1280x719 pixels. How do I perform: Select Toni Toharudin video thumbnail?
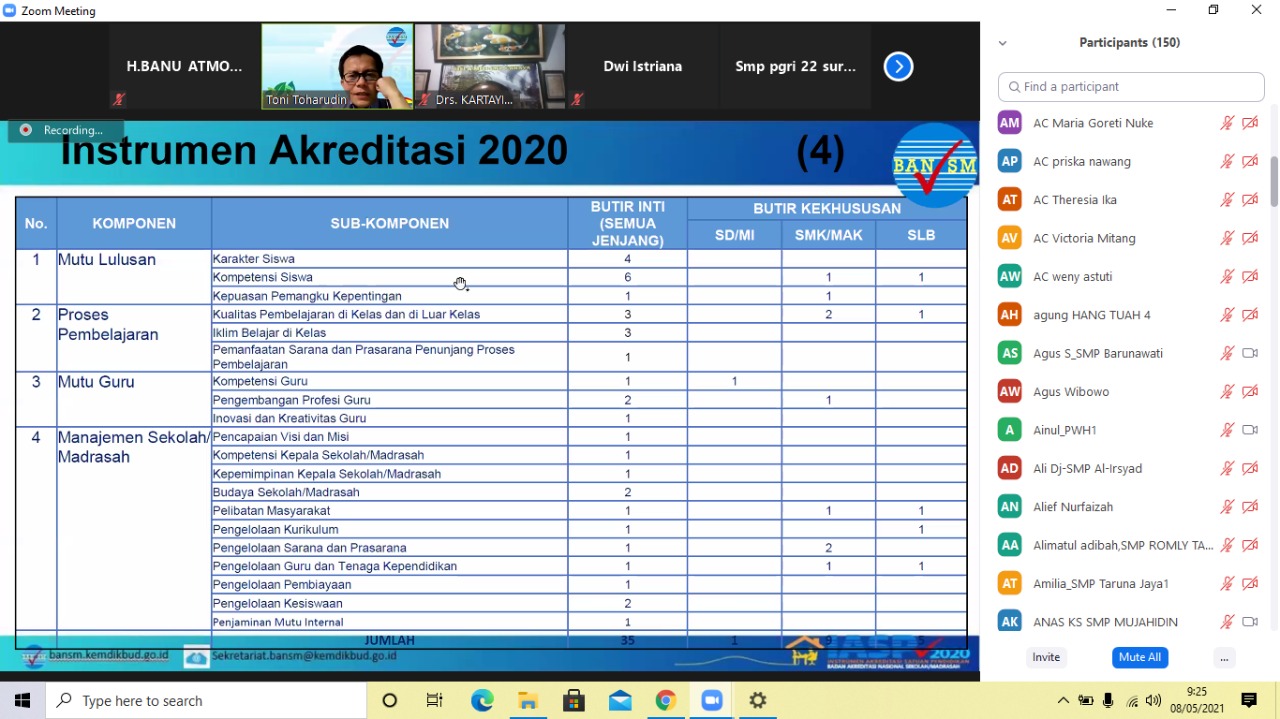tap(337, 66)
